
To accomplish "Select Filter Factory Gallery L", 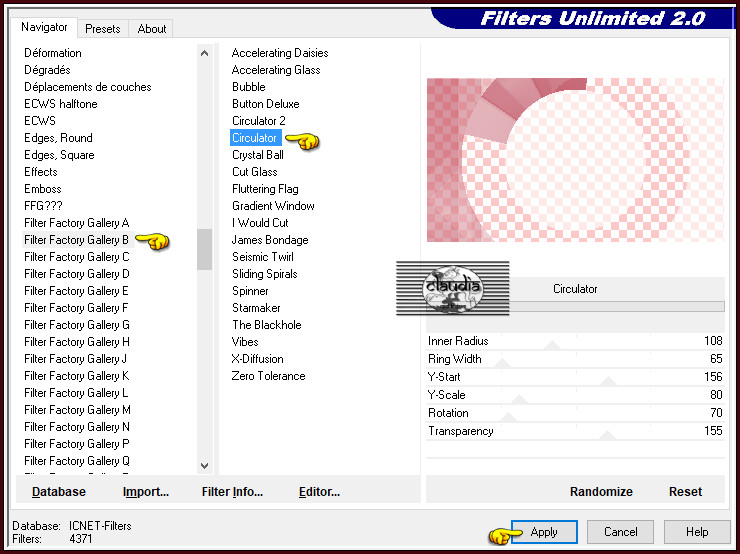I will pos(76,393).
